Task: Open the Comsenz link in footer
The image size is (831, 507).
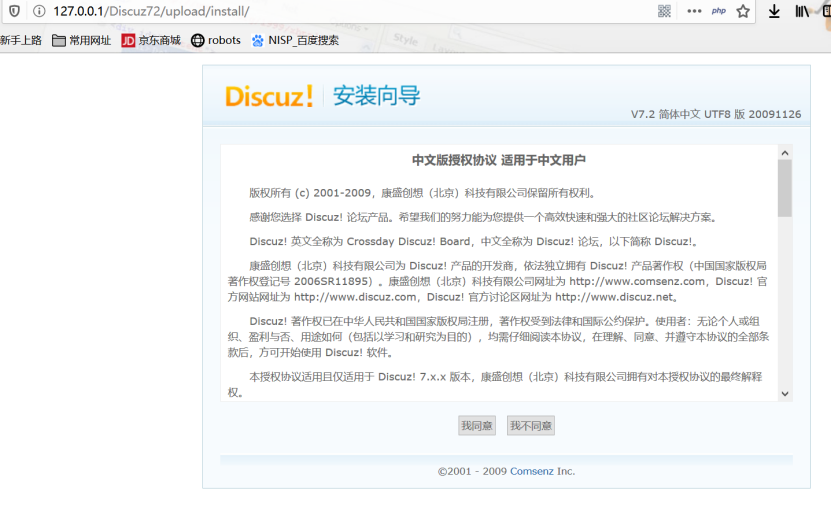Action: (532, 471)
